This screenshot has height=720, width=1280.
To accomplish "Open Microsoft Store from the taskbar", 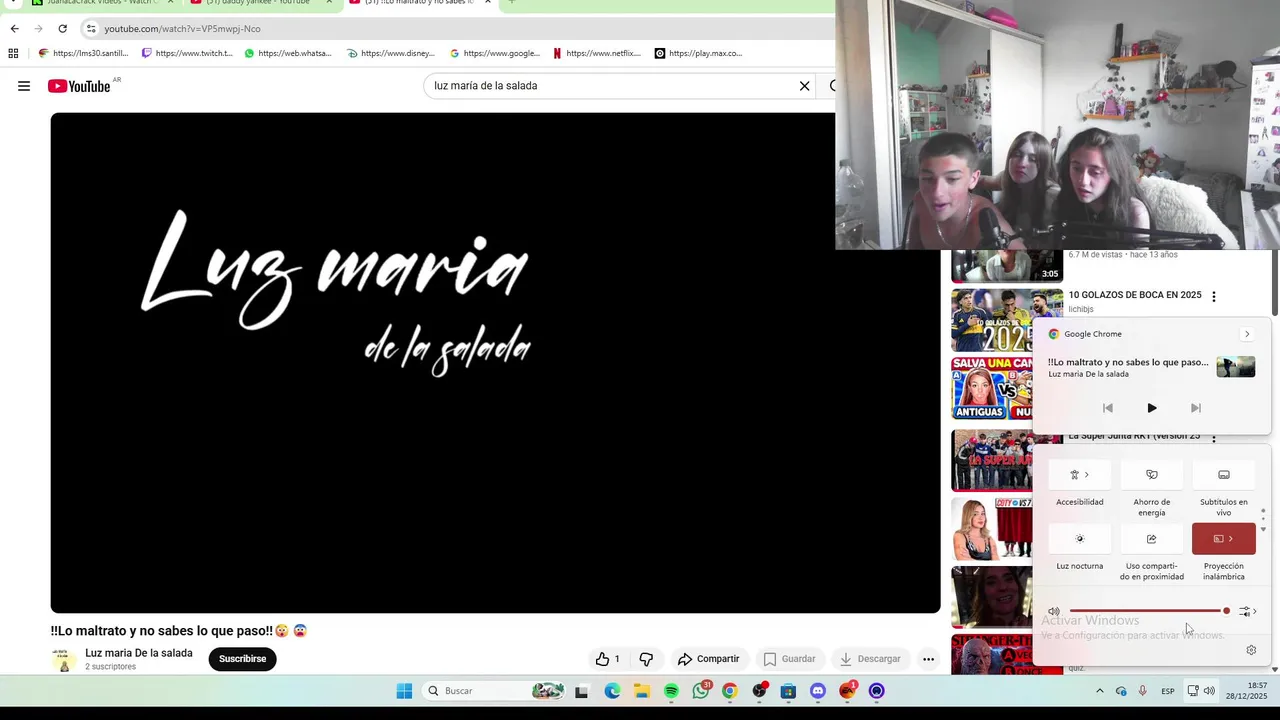I will click(x=788, y=691).
